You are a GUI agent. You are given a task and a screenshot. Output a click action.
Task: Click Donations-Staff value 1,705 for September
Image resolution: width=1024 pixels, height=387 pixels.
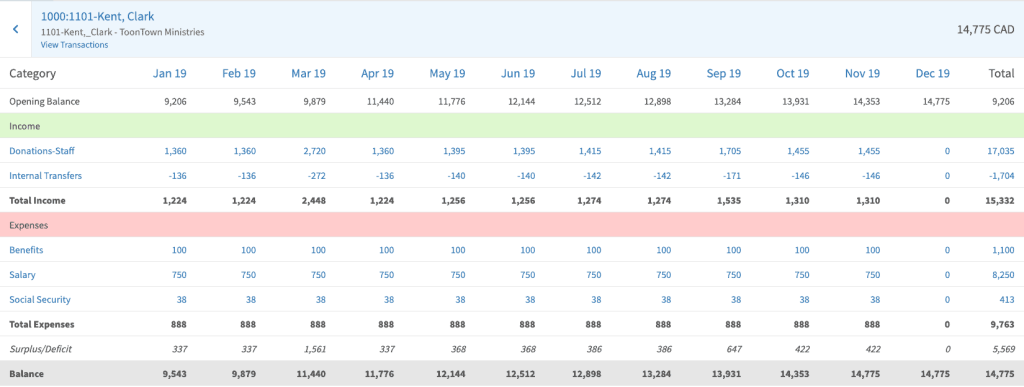(729, 151)
